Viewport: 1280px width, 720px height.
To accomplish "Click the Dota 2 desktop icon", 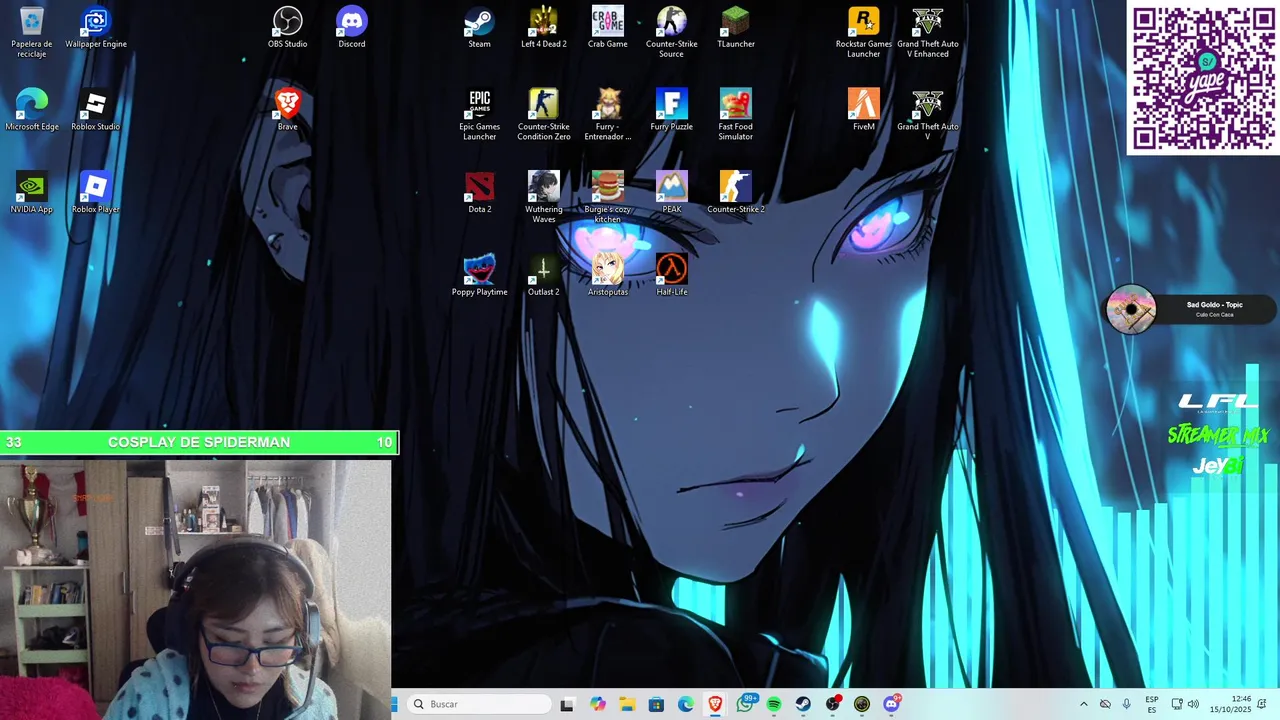I will click(x=480, y=193).
